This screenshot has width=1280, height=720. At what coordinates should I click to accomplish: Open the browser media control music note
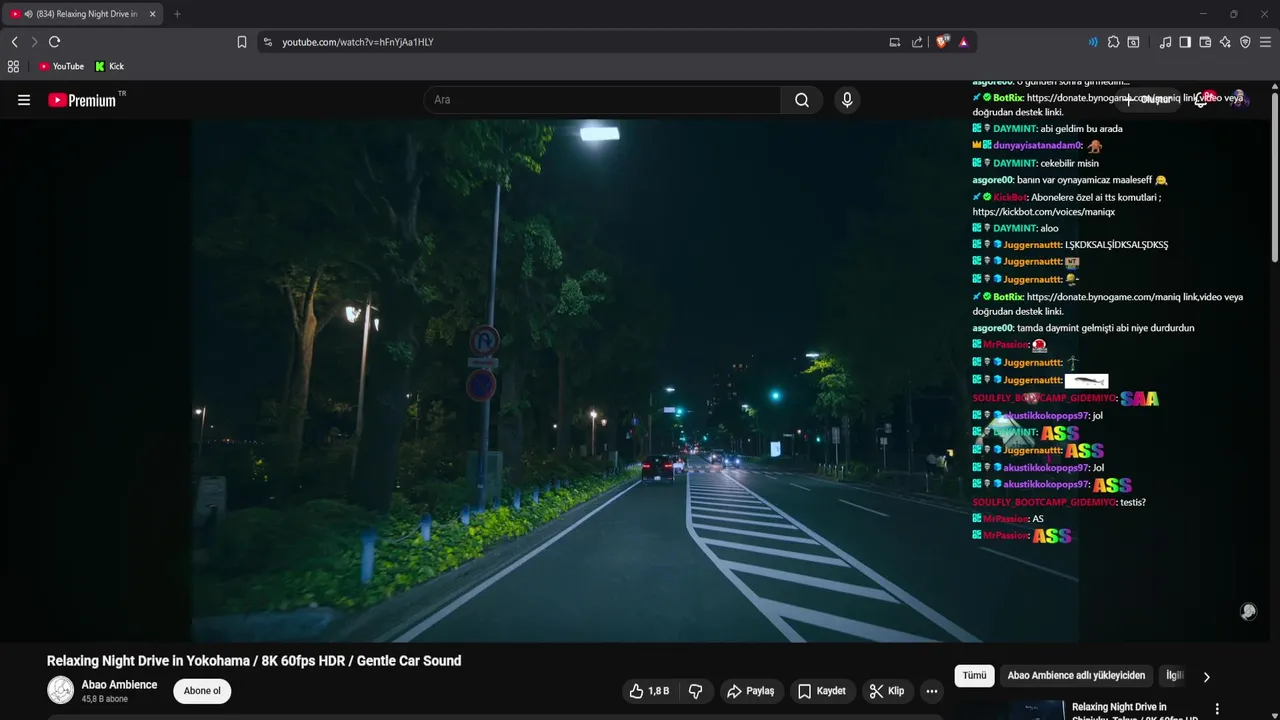tap(1165, 42)
